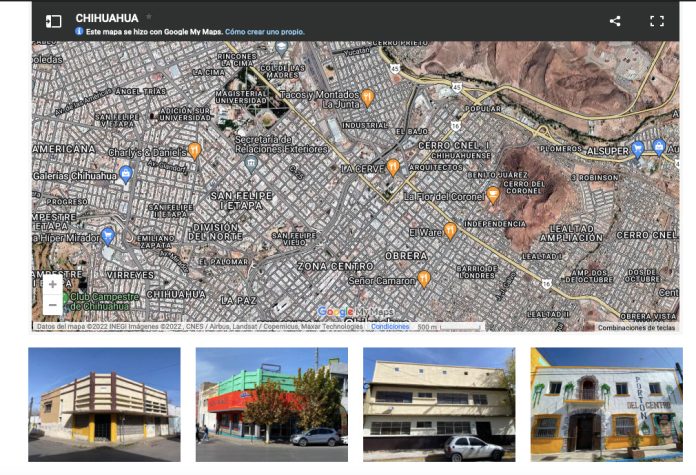
Task: Open the Portal del Centro building photo
Action: 606,404
